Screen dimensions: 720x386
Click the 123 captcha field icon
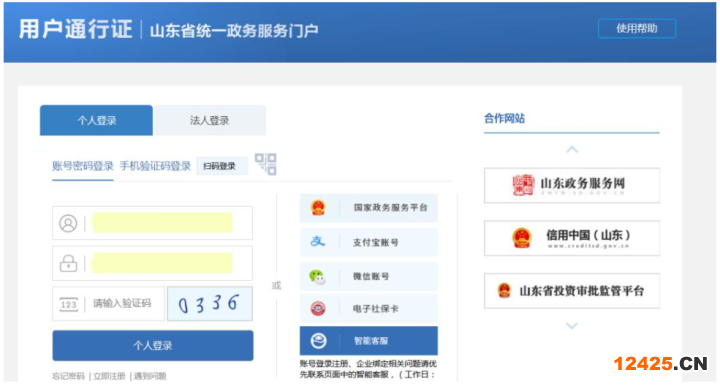[x=68, y=304]
